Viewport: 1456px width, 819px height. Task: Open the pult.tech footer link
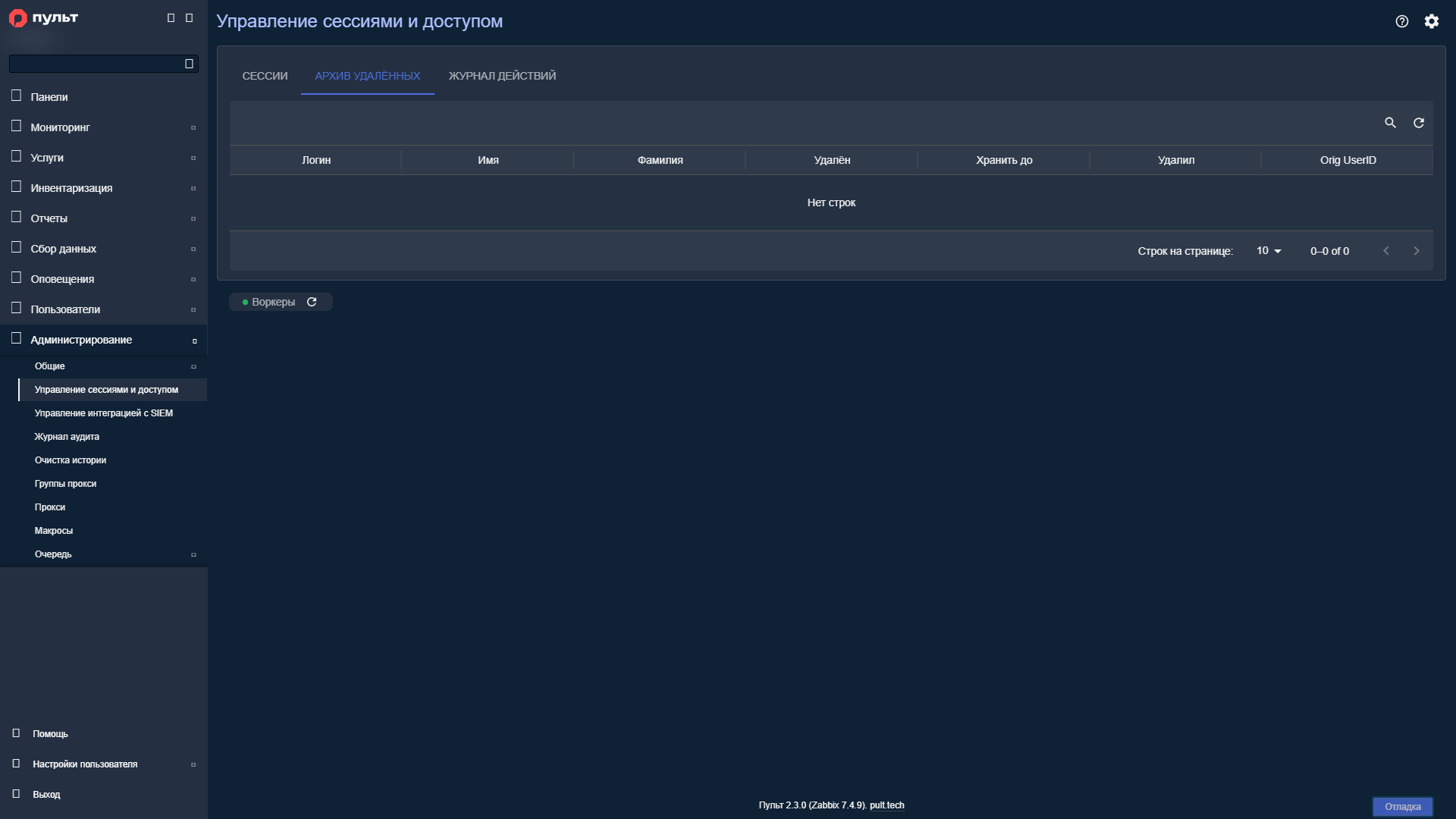point(886,805)
